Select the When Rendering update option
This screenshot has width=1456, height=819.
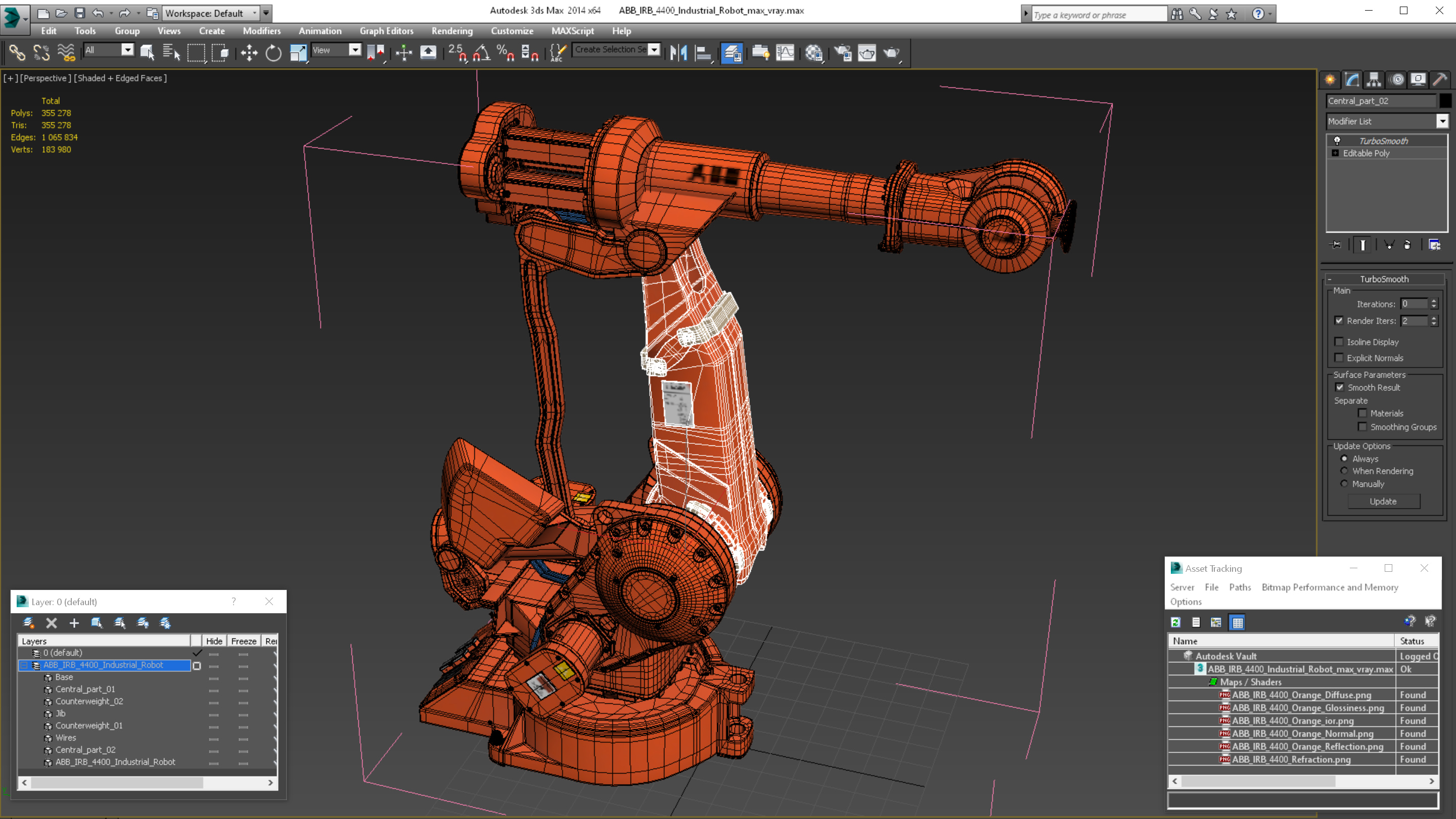1344,471
